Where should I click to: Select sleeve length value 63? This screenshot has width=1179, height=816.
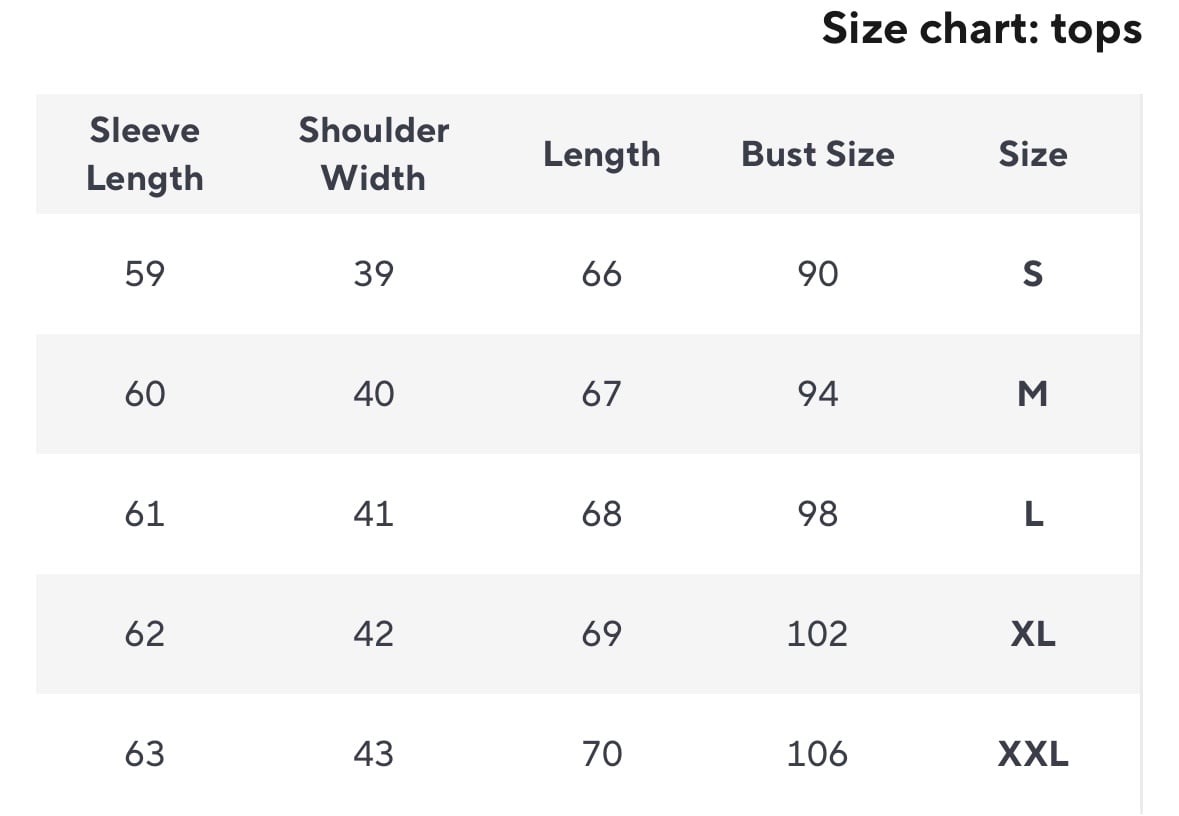coord(145,754)
